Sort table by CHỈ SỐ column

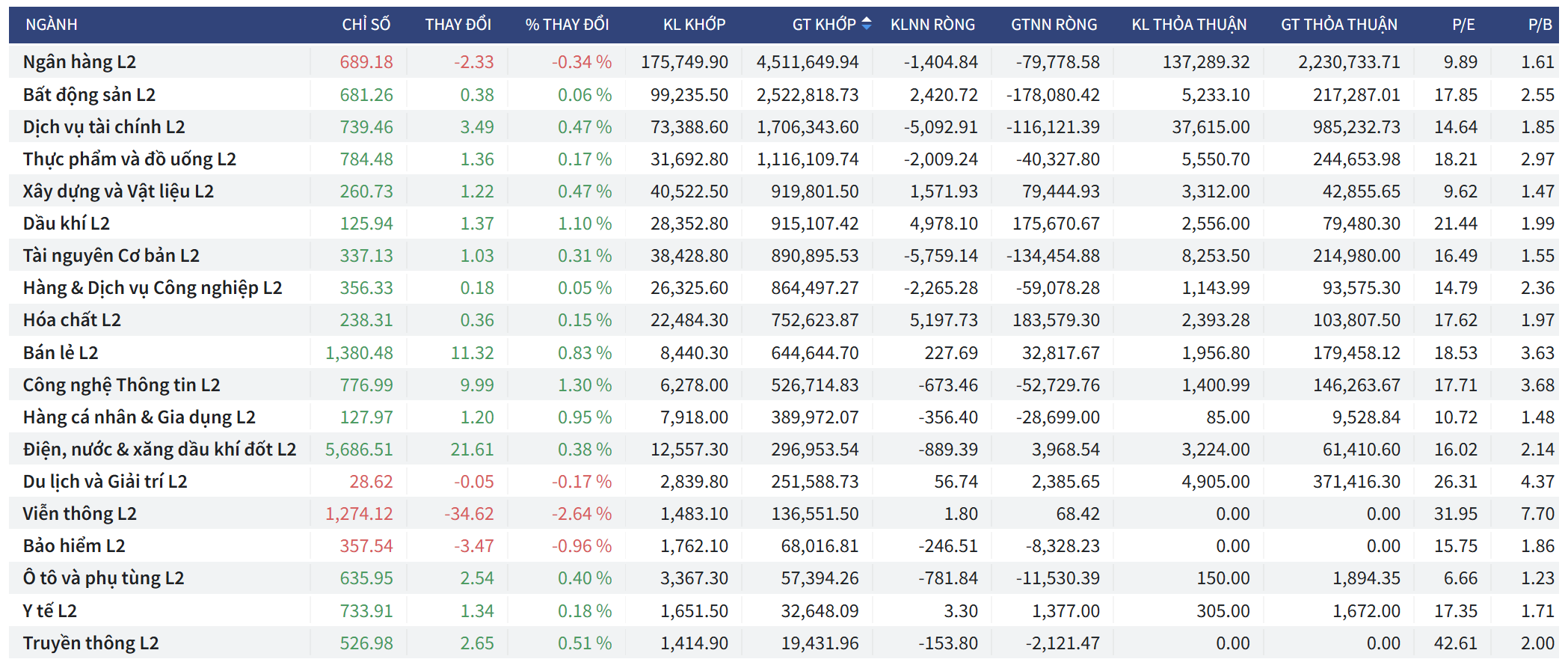[366, 25]
